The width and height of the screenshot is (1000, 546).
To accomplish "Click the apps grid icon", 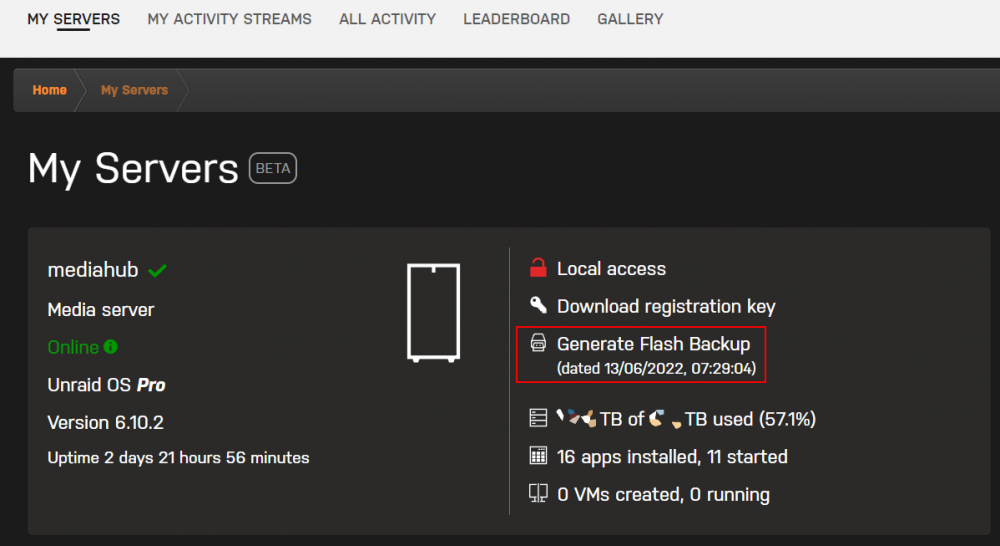I will (538, 455).
